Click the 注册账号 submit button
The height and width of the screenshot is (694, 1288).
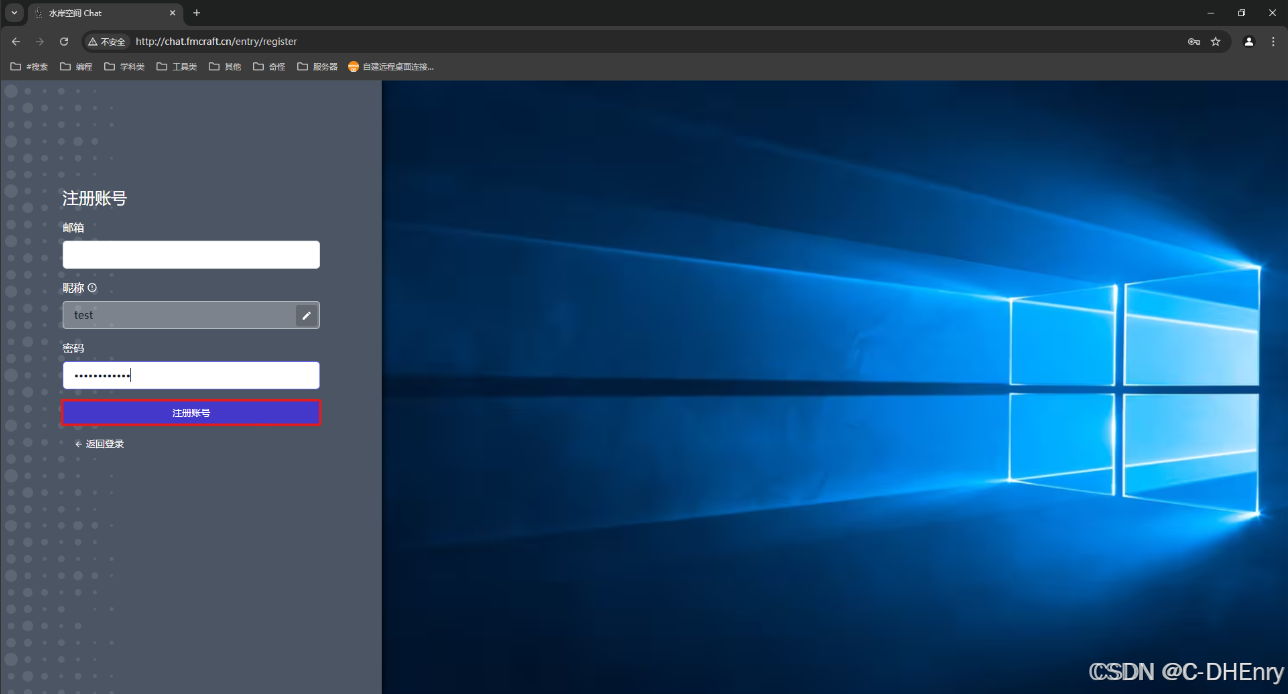(191, 413)
